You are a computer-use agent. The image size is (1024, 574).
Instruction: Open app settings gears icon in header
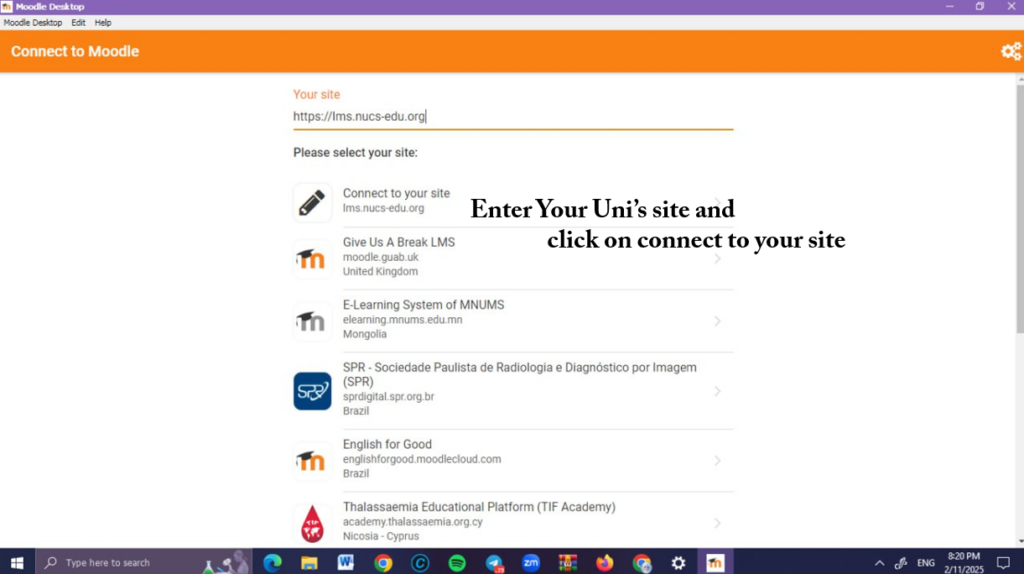pos(1011,51)
